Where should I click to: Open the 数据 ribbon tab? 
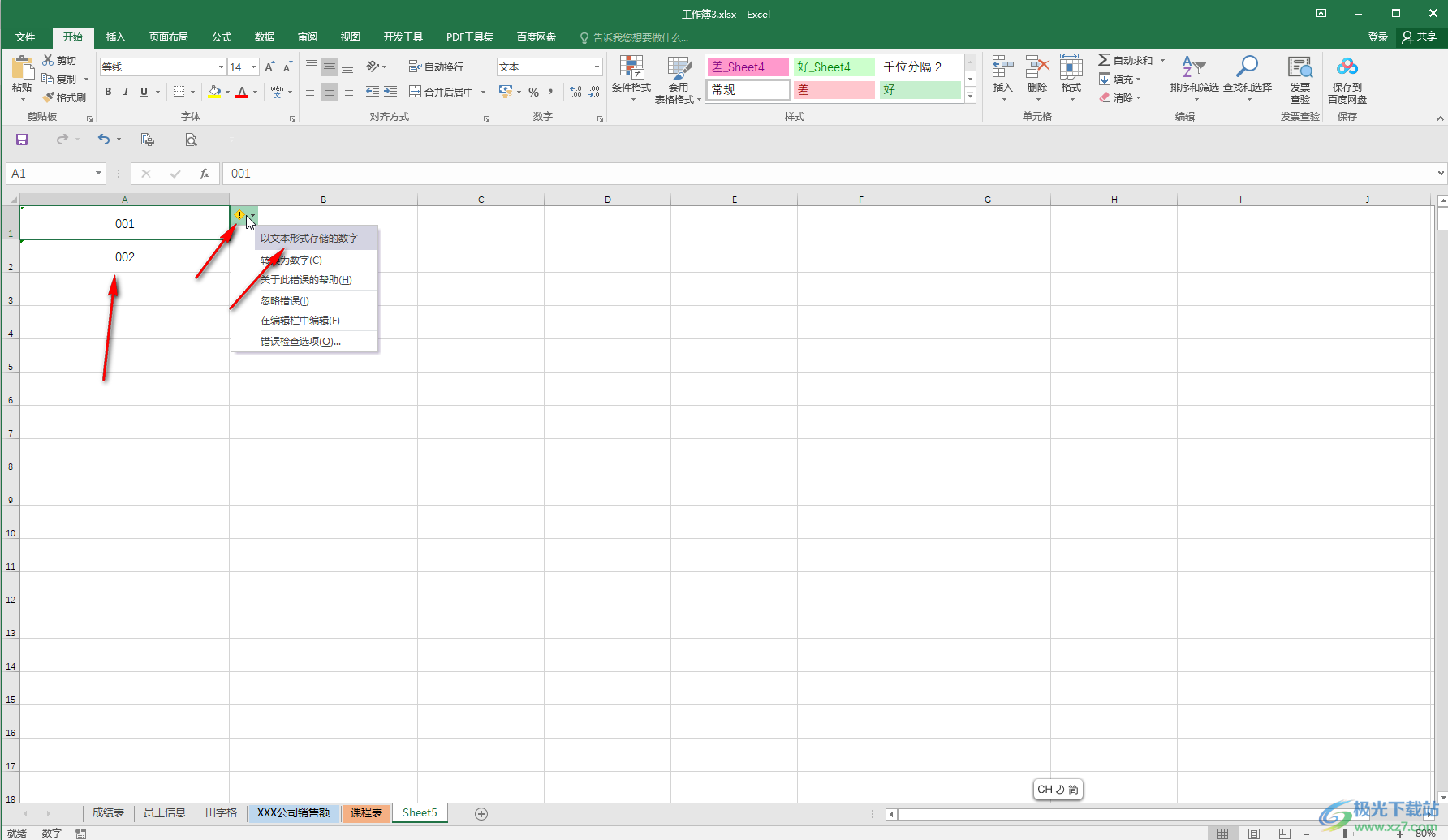click(265, 37)
